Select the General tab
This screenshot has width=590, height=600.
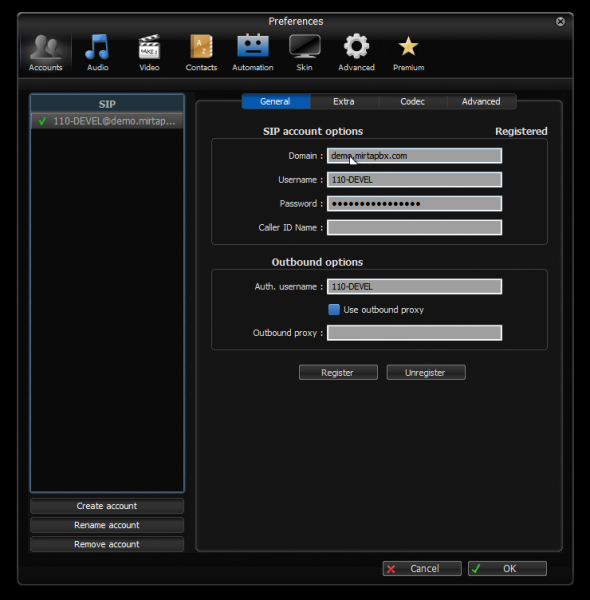coord(275,101)
